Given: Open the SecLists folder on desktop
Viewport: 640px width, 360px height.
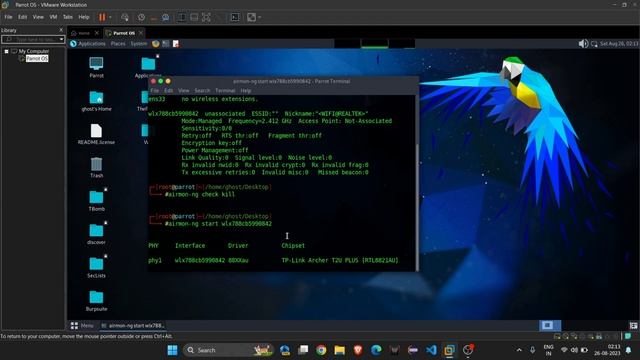Looking at the screenshot, I should click(96, 268).
